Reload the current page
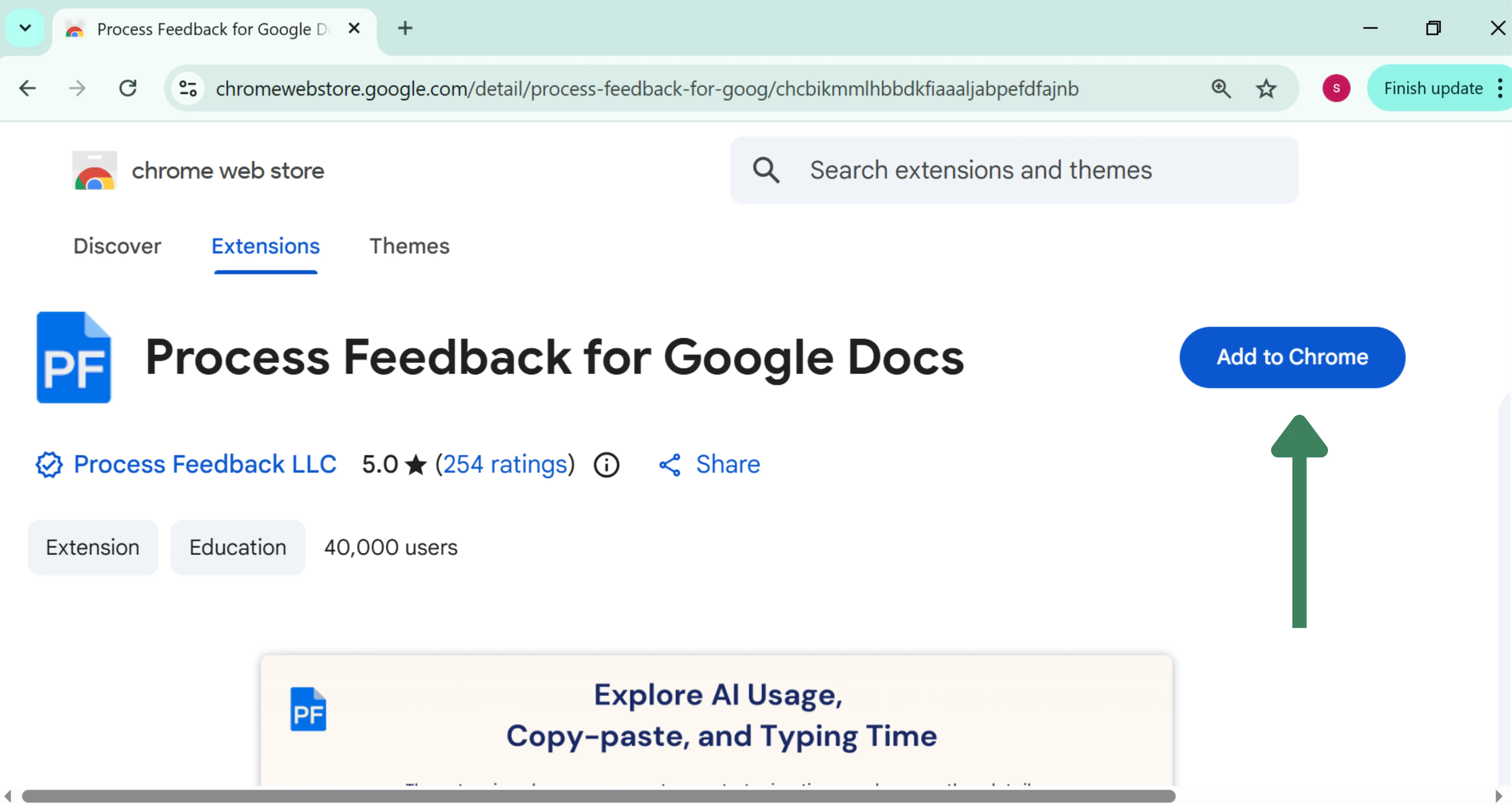This screenshot has width=1512, height=805. (x=128, y=89)
